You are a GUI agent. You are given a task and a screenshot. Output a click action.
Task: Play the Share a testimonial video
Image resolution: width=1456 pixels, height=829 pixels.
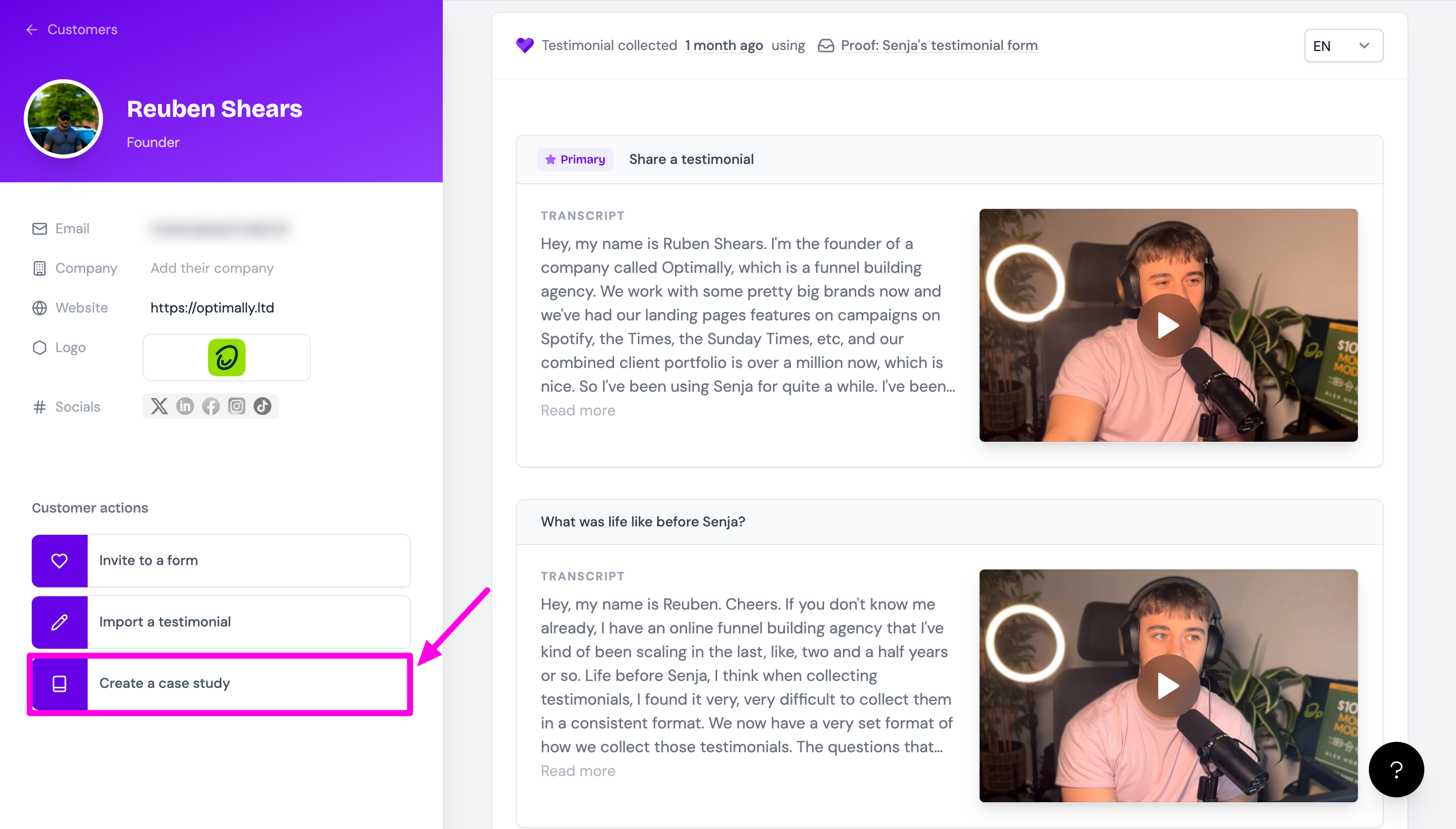(1168, 326)
